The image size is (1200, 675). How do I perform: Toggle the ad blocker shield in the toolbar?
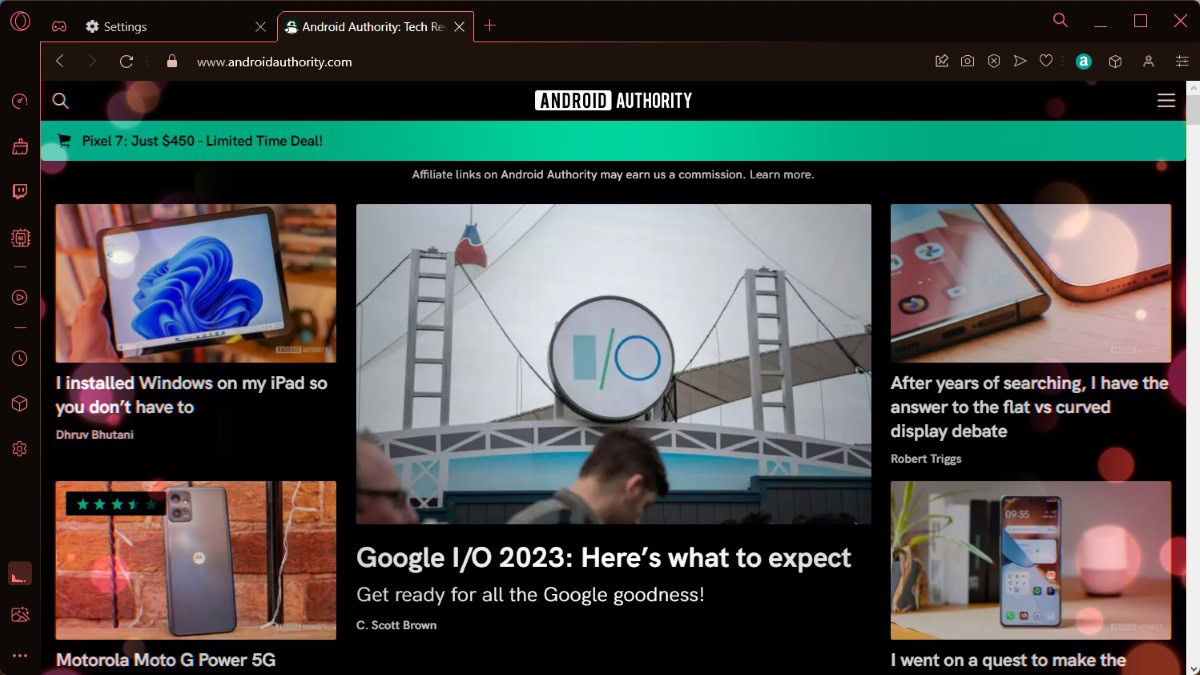coord(994,61)
